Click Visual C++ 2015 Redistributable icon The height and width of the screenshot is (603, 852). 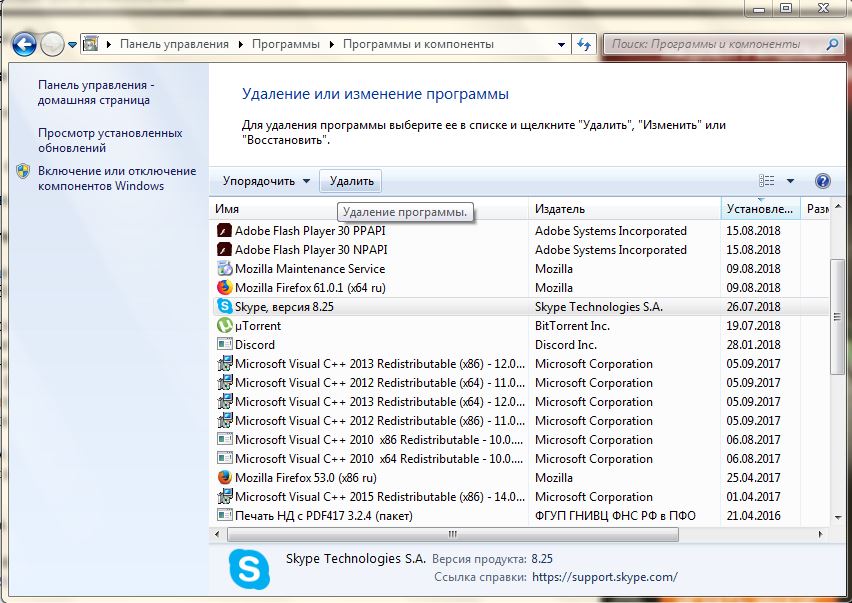(224, 497)
